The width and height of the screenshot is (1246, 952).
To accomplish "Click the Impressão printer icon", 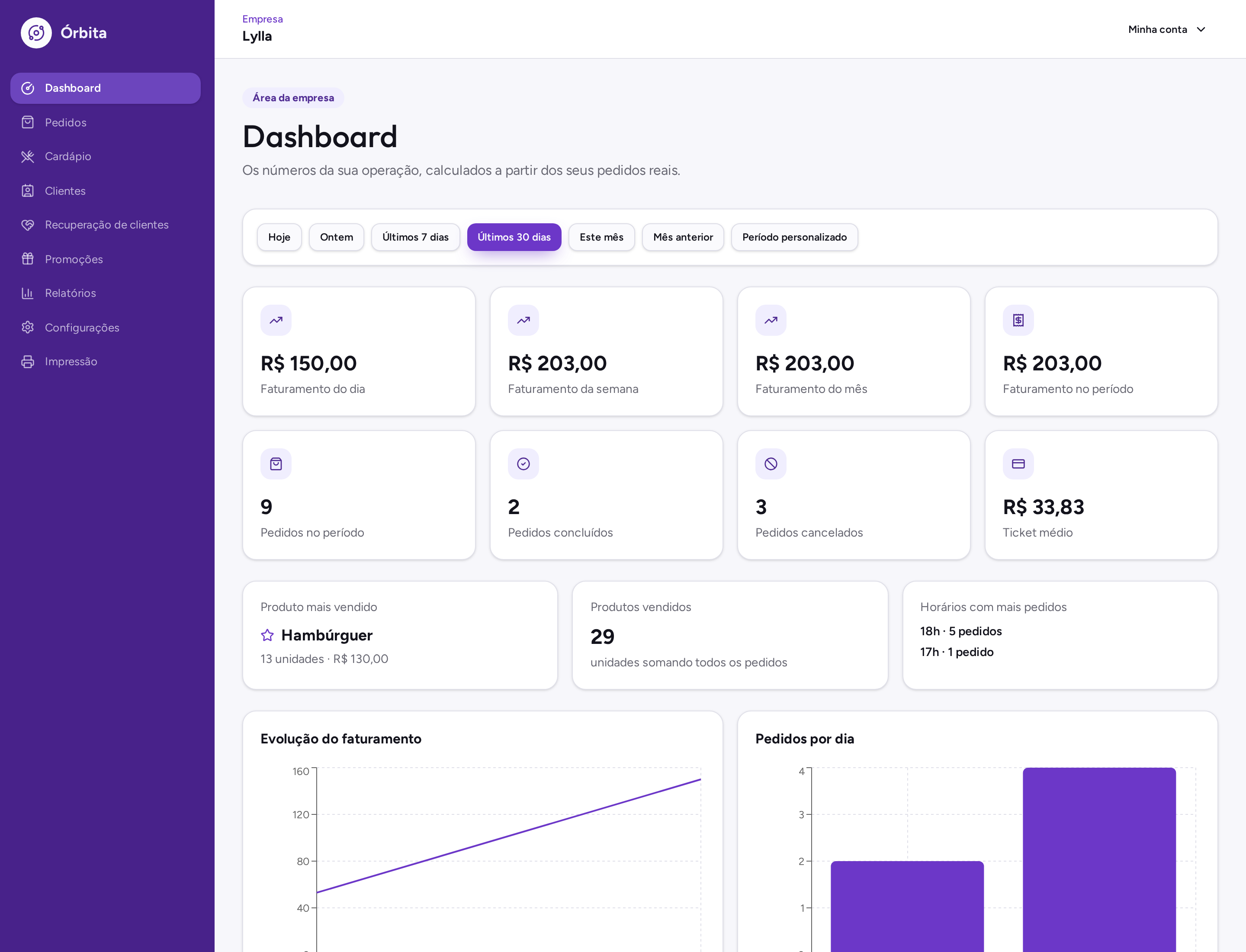I will click(x=28, y=361).
